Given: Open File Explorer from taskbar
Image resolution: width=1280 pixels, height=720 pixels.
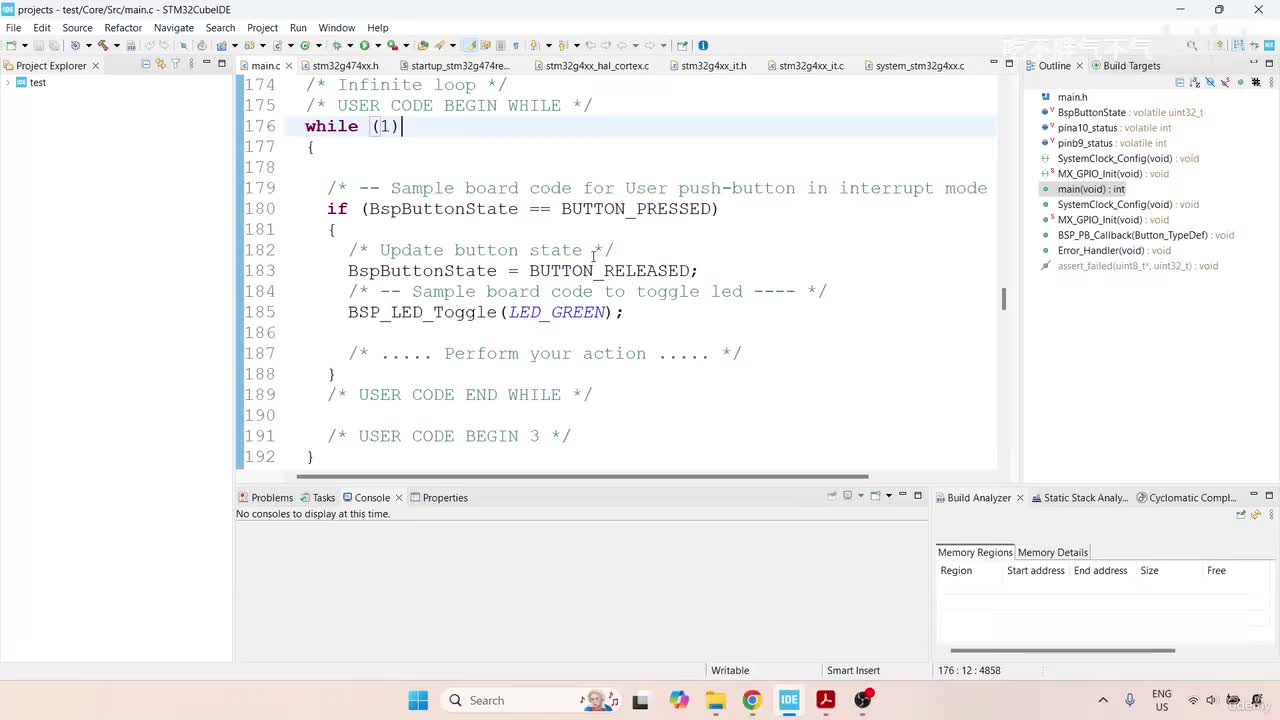Looking at the screenshot, I should 715,700.
